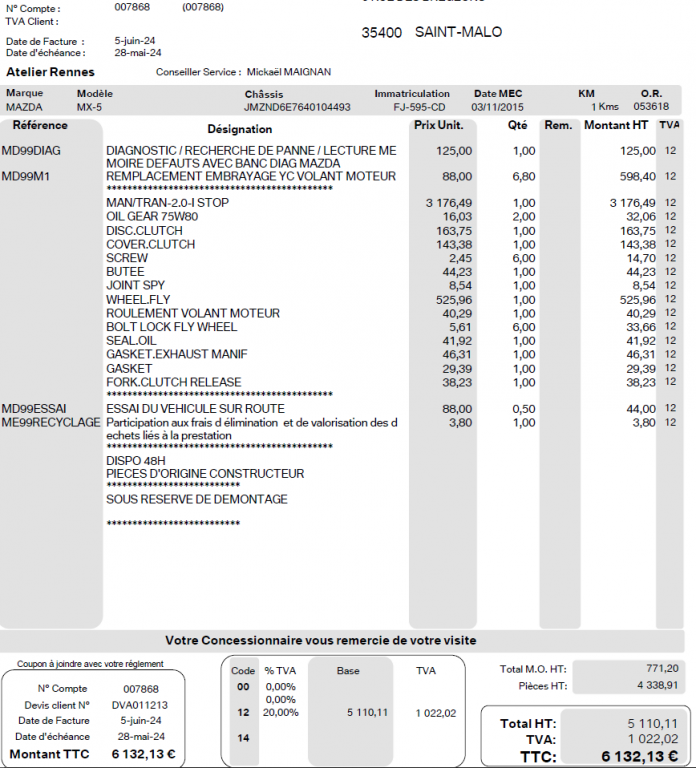
Task: Click the TTC total 6 132,13 € at bottom right
Action: click(640, 756)
